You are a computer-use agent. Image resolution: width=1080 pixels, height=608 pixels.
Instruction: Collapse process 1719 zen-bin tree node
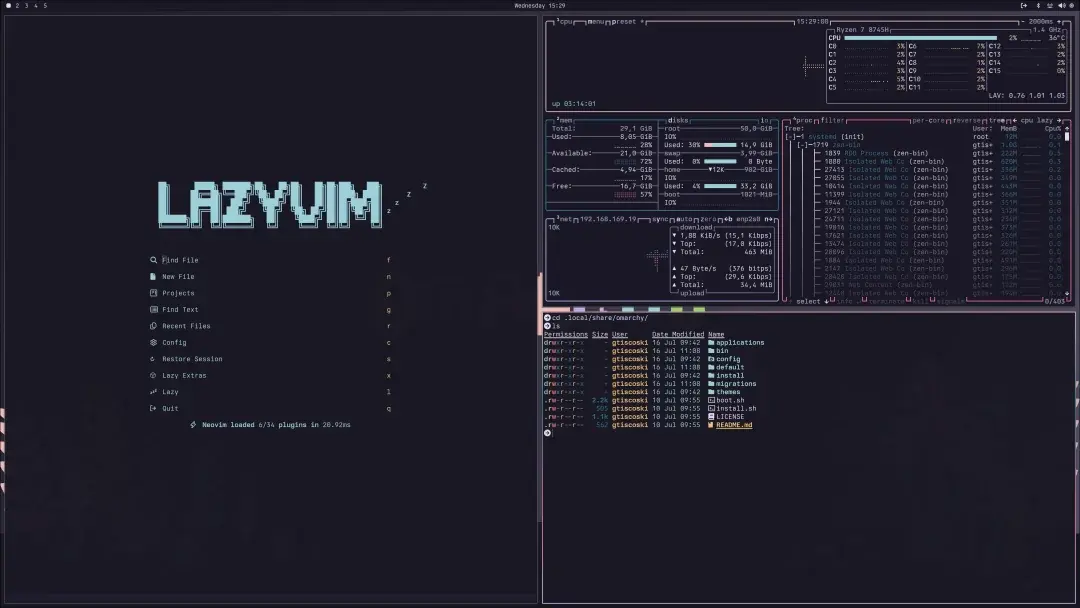803,145
